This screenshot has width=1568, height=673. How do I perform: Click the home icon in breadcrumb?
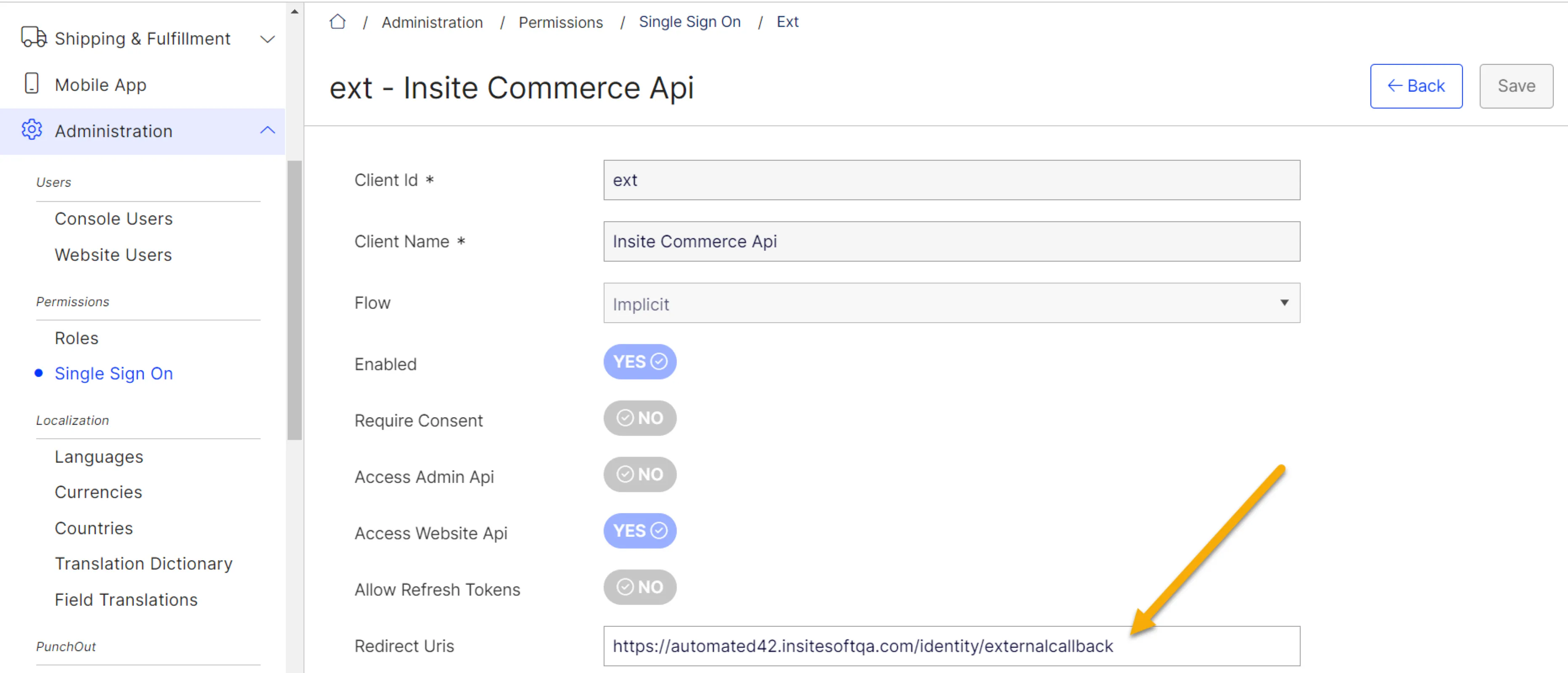pyautogui.click(x=337, y=22)
